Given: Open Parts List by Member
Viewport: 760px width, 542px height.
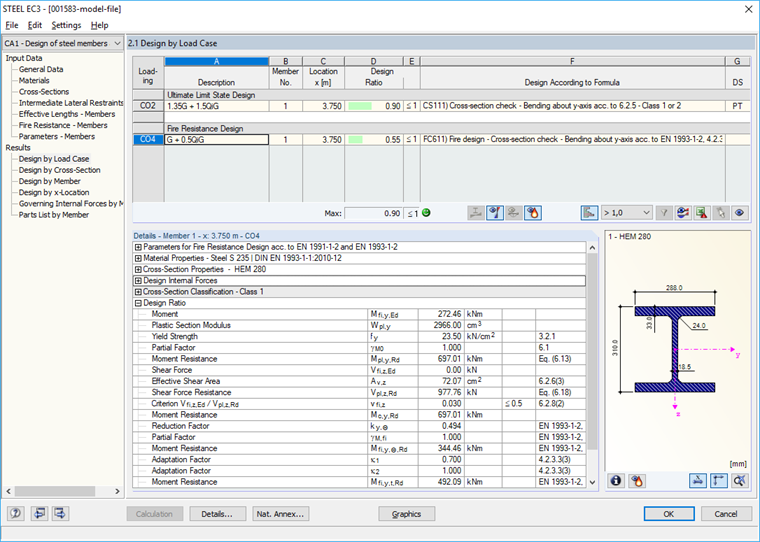Looking at the screenshot, I should pos(54,215).
